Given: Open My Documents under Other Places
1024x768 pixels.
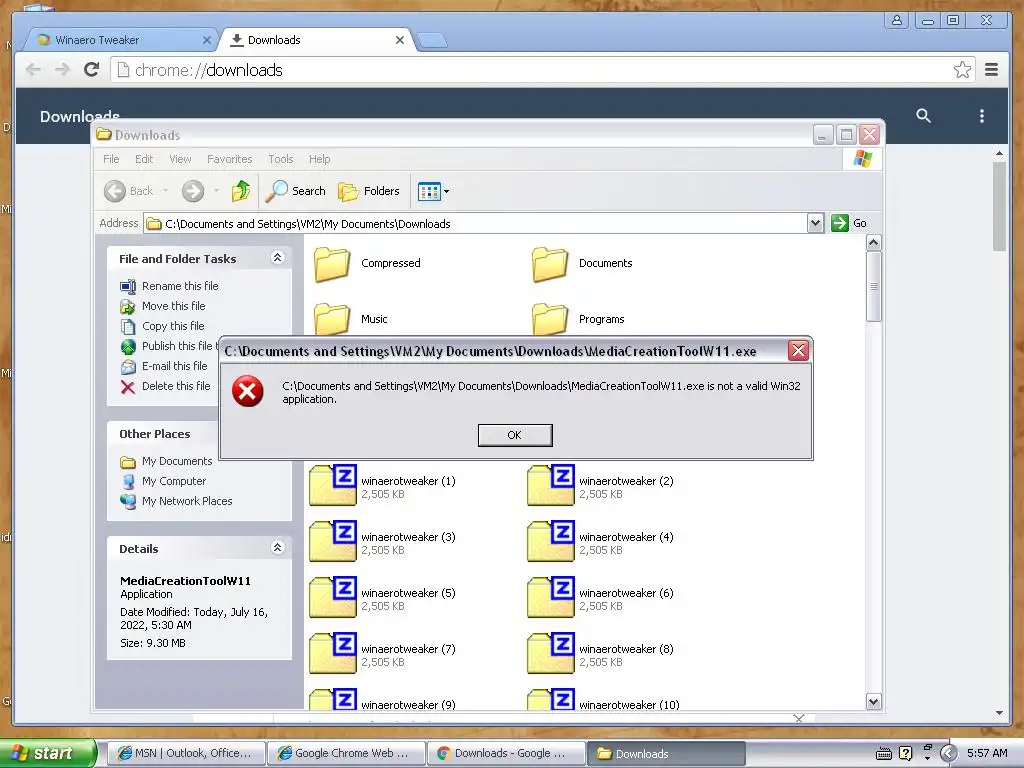Looking at the screenshot, I should (167, 461).
